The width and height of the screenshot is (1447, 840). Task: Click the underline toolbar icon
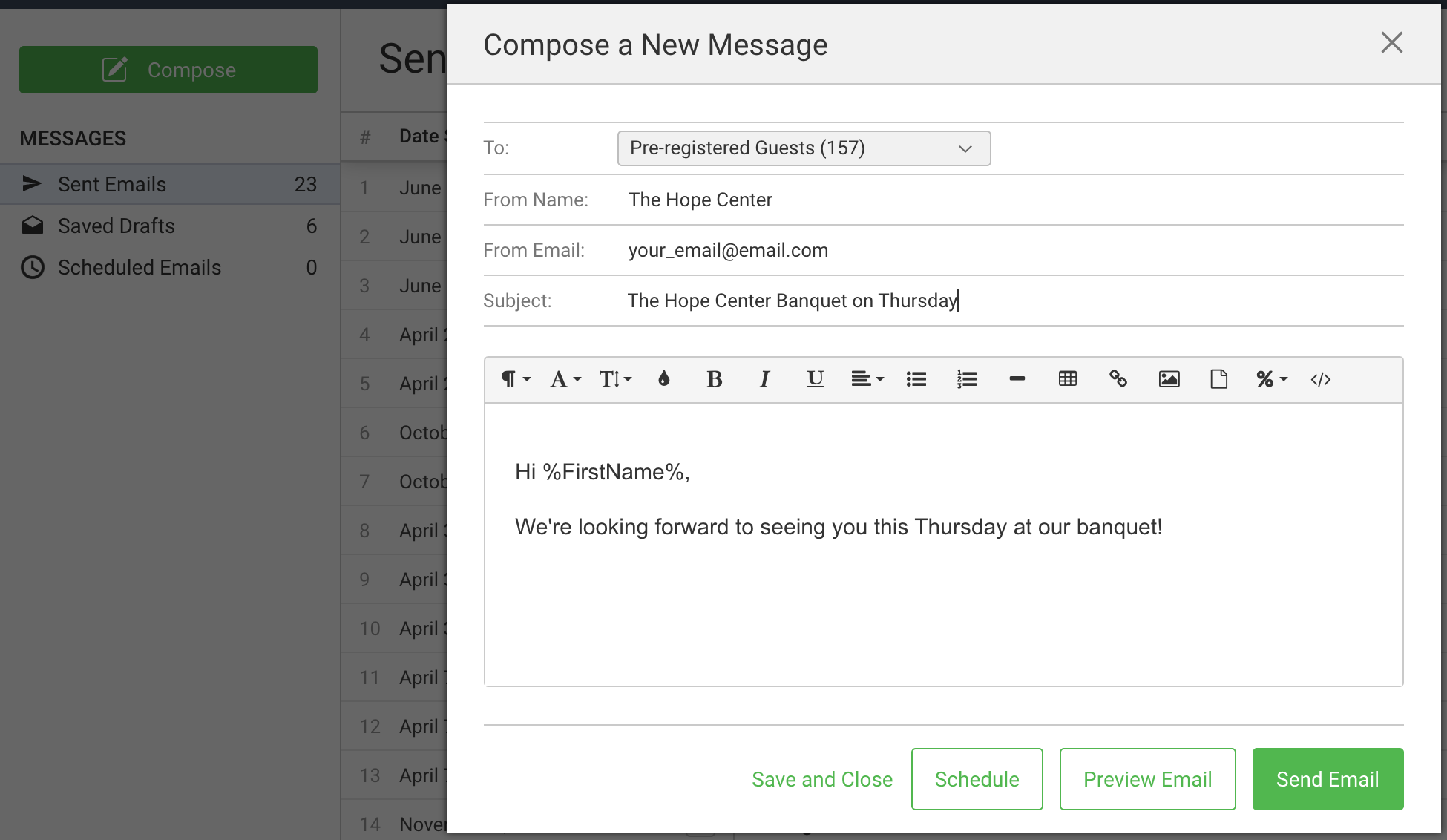(815, 379)
